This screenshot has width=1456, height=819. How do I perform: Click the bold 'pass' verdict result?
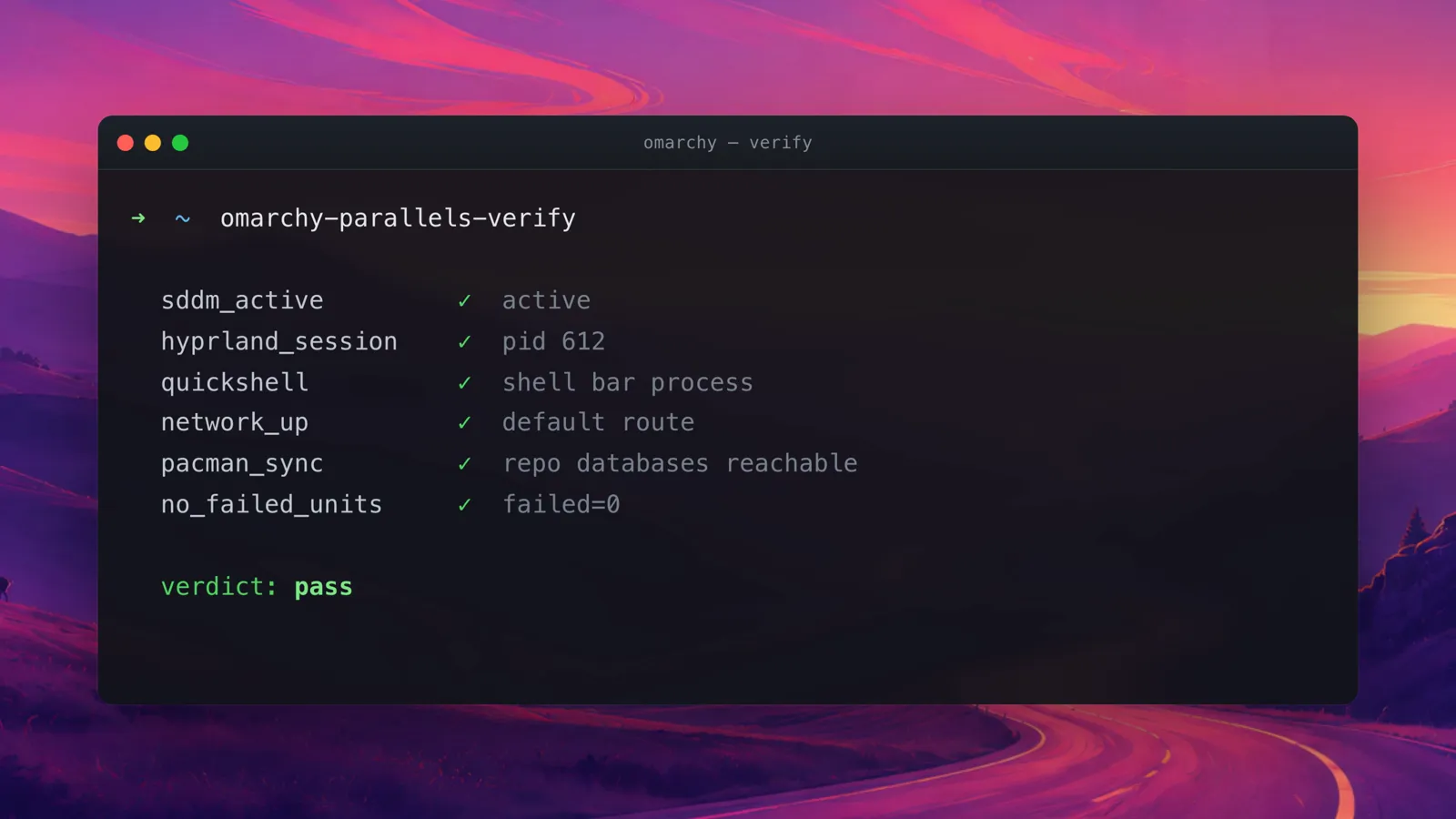323,588
